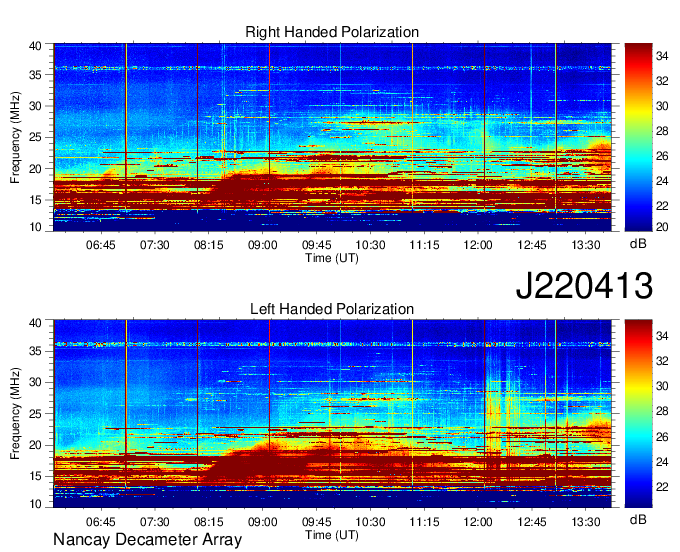Screen dimensions: 680x552
Task: Click 20 MHz tick on Left Handed frequency axis
Action: (35, 445)
